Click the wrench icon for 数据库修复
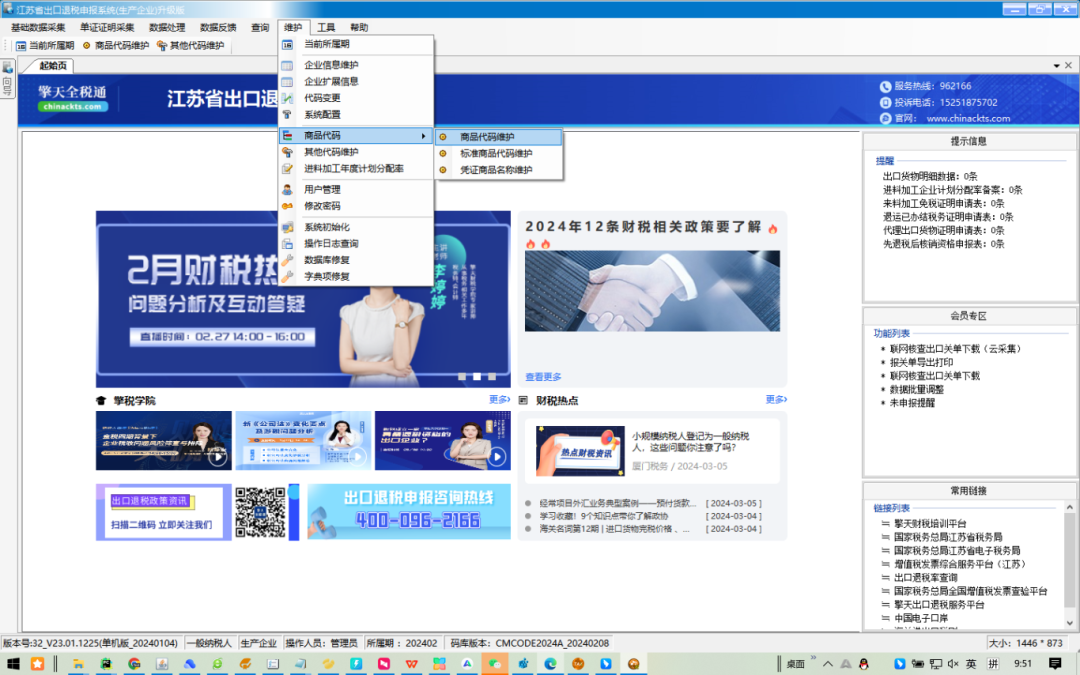Screen dimensions: 1080x675 pos(287,260)
